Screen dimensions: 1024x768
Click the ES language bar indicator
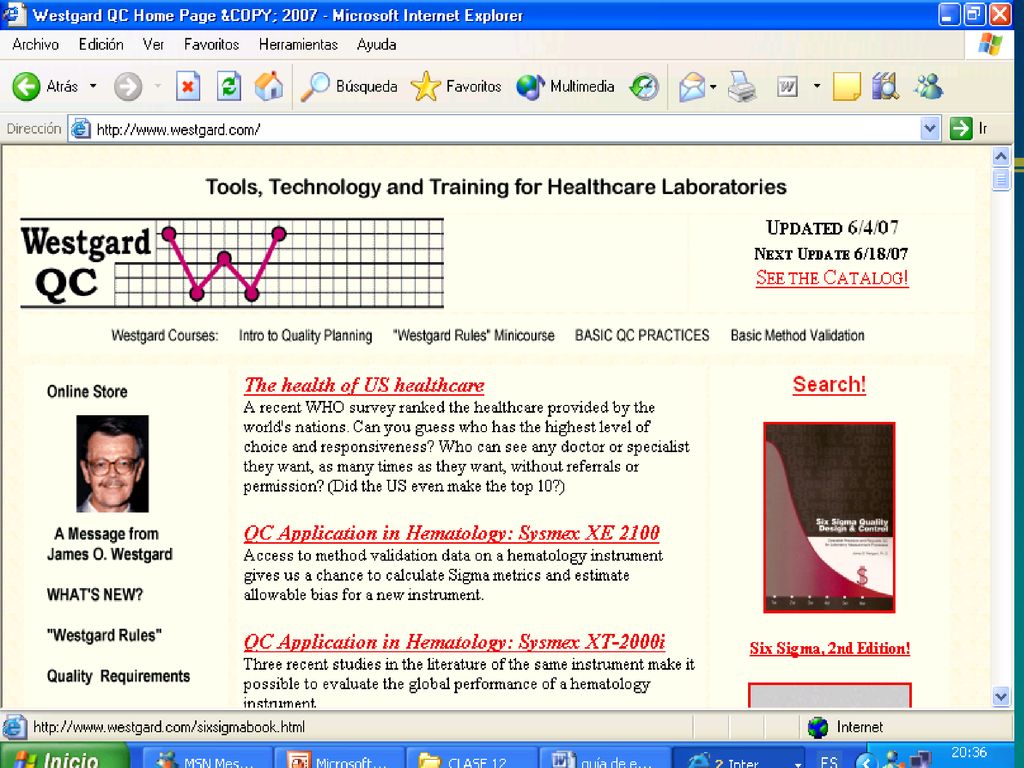pyautogui.click(x=829, y=760)
